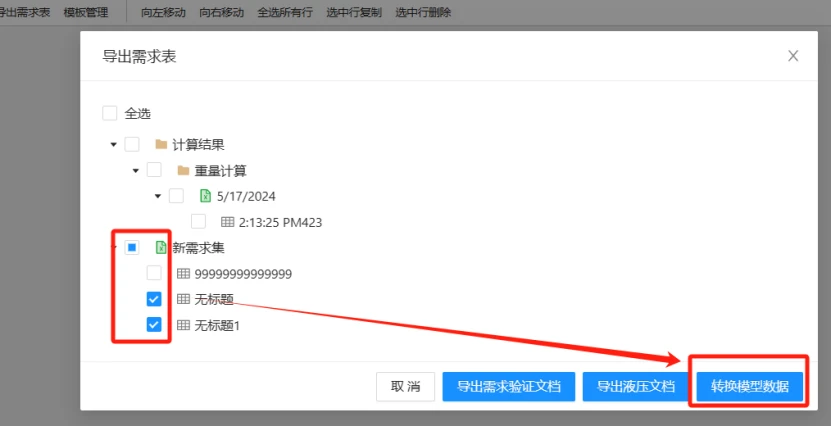Click the table icon beside 99999999999999
Viewport: 831px width, 426px height.
point(183,273)
